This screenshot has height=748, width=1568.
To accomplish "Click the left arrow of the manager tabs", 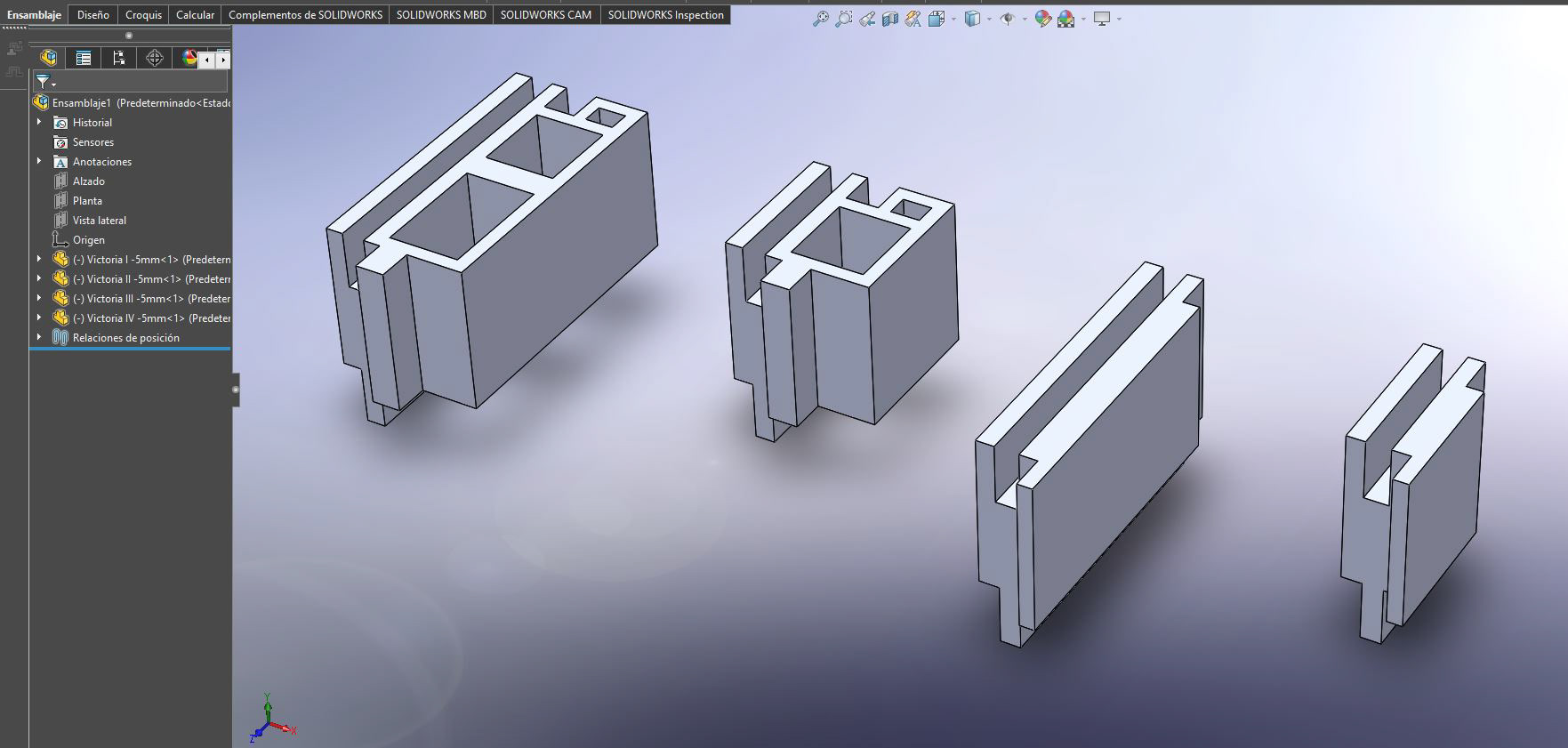I will pyautogui.click(x=206, y=60).
